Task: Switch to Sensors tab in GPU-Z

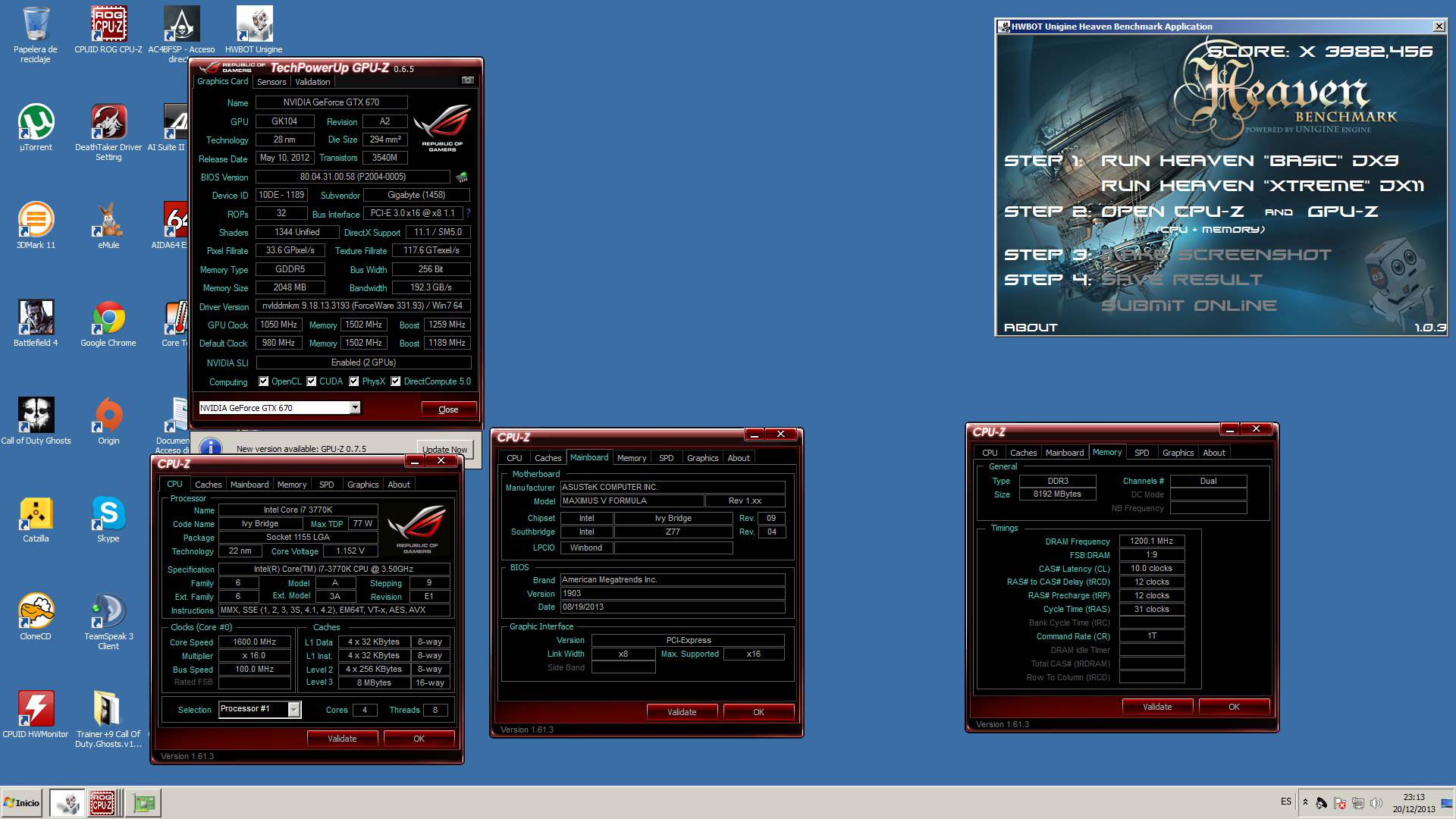Action: pos(271,82)
